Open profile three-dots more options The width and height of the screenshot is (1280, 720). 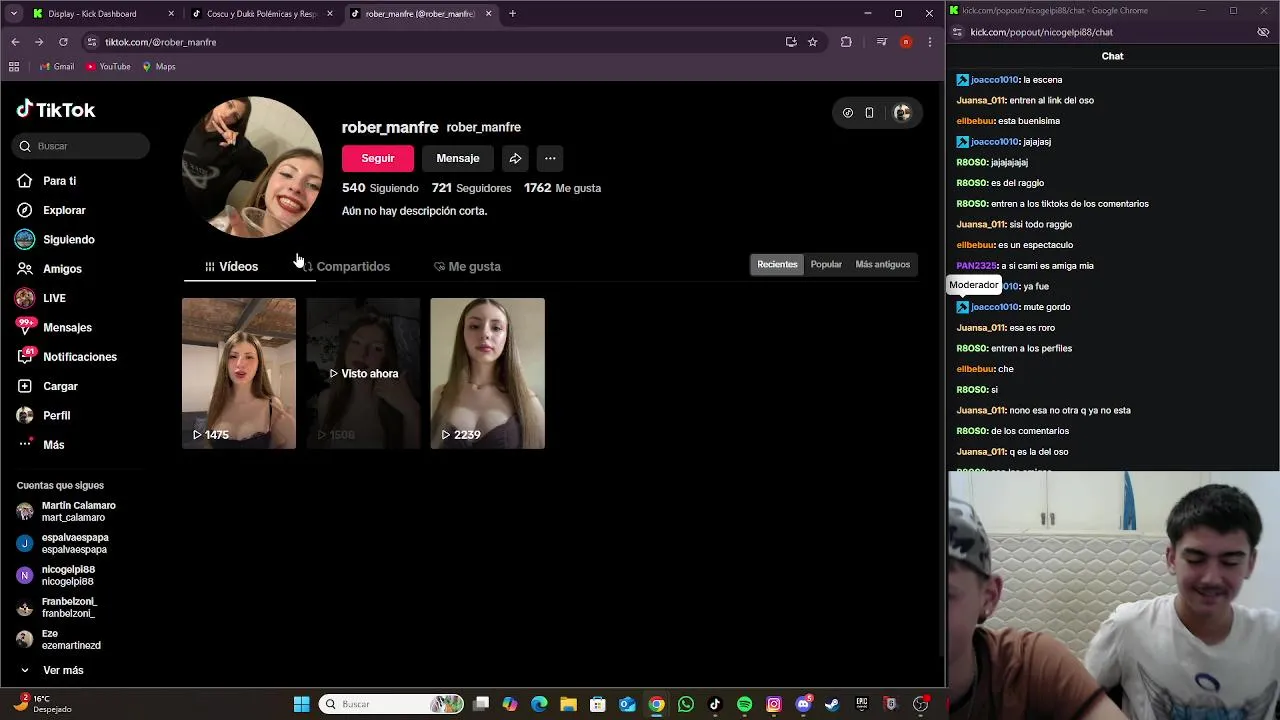[x=550, y=158]
